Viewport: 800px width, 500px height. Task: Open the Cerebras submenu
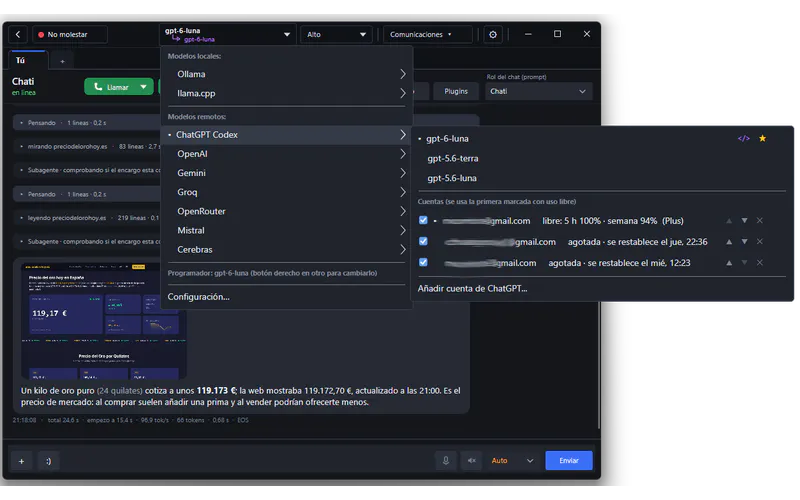pos(287,249)
